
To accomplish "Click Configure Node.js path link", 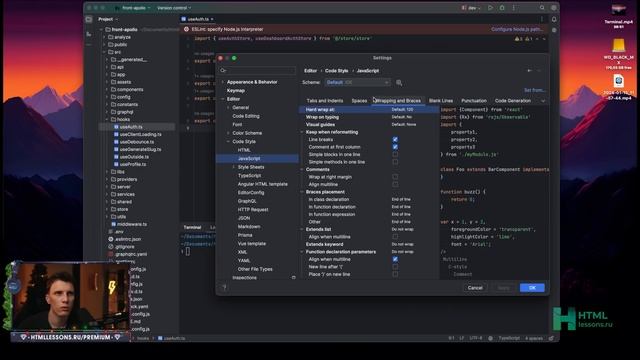I will (x=517, y=29).
